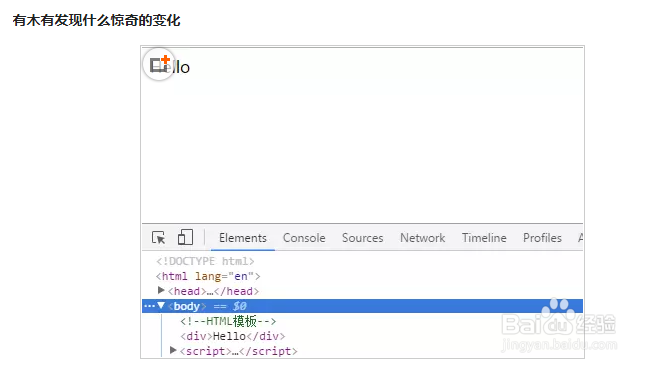Open the Sources tab
This screenshot has height=368, width=654.
(362, 238)
